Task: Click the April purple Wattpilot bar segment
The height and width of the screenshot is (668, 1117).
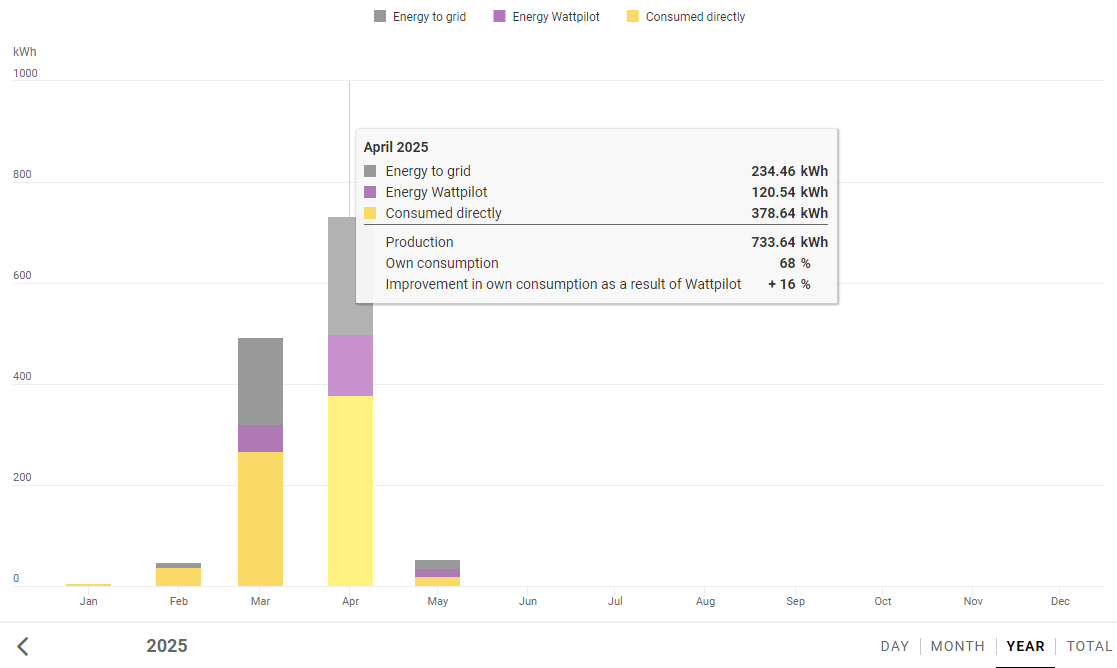Action: tap(350, 365)
